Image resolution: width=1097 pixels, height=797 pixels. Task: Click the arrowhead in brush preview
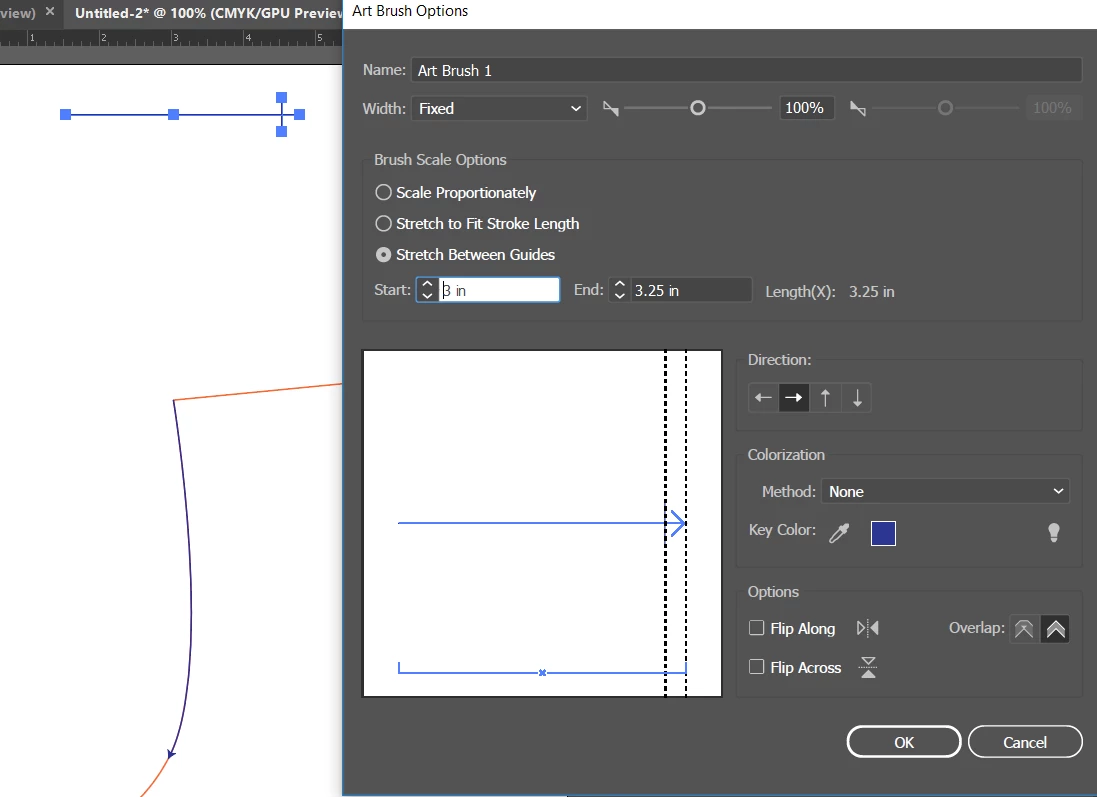point(677,523)
